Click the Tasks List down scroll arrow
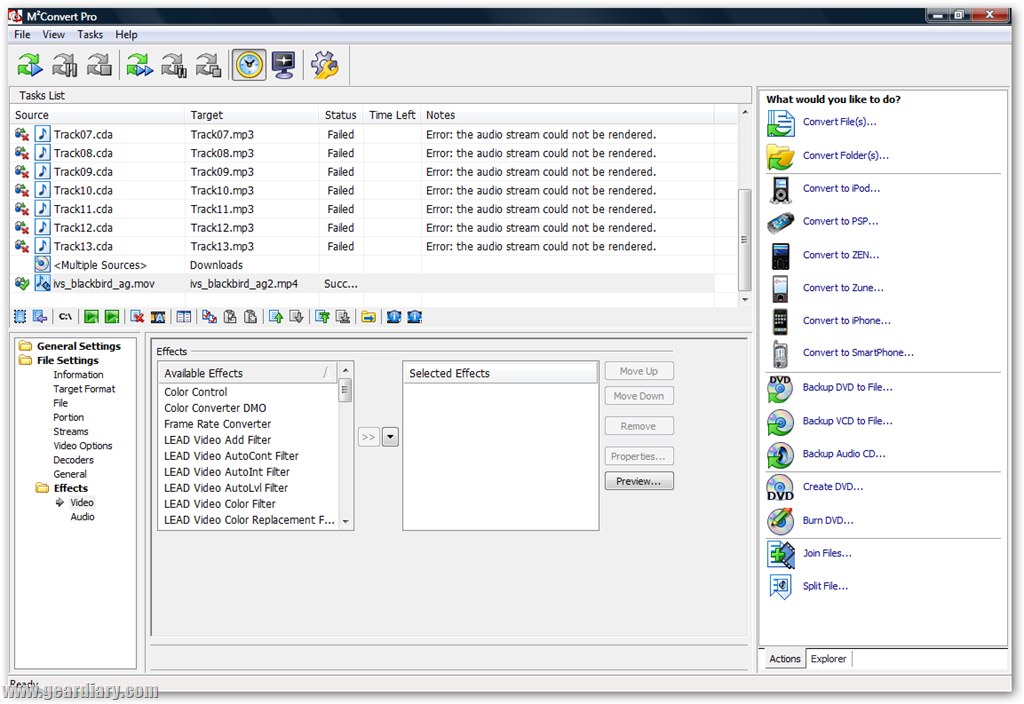Image resolution: width=1024 pixels, height=704 pixels. (744, 299)
